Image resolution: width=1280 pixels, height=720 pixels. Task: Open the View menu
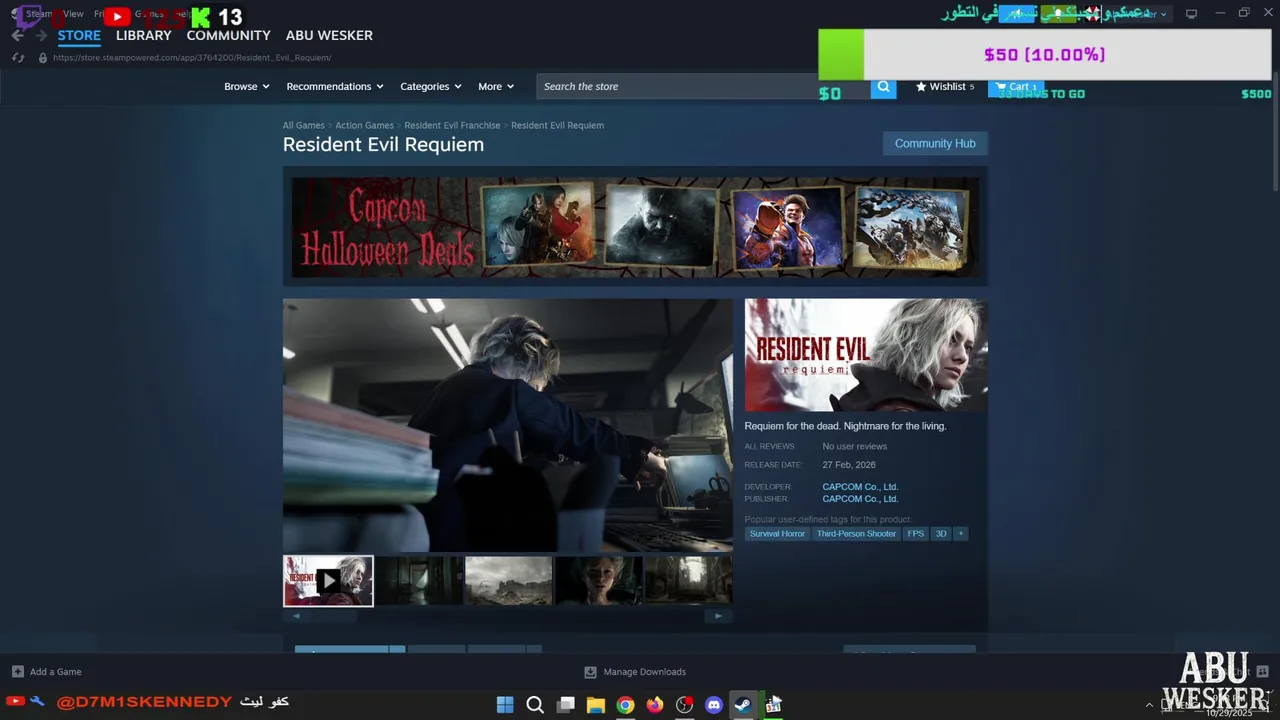[x=73, y=14]
